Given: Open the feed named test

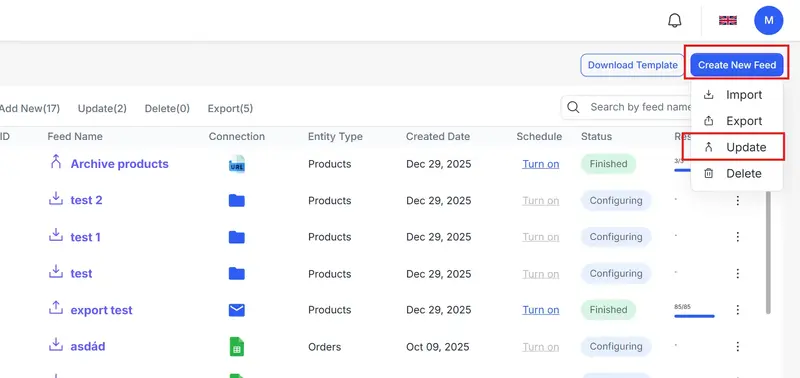Looking at the screenshot, I should pos(81,273).
